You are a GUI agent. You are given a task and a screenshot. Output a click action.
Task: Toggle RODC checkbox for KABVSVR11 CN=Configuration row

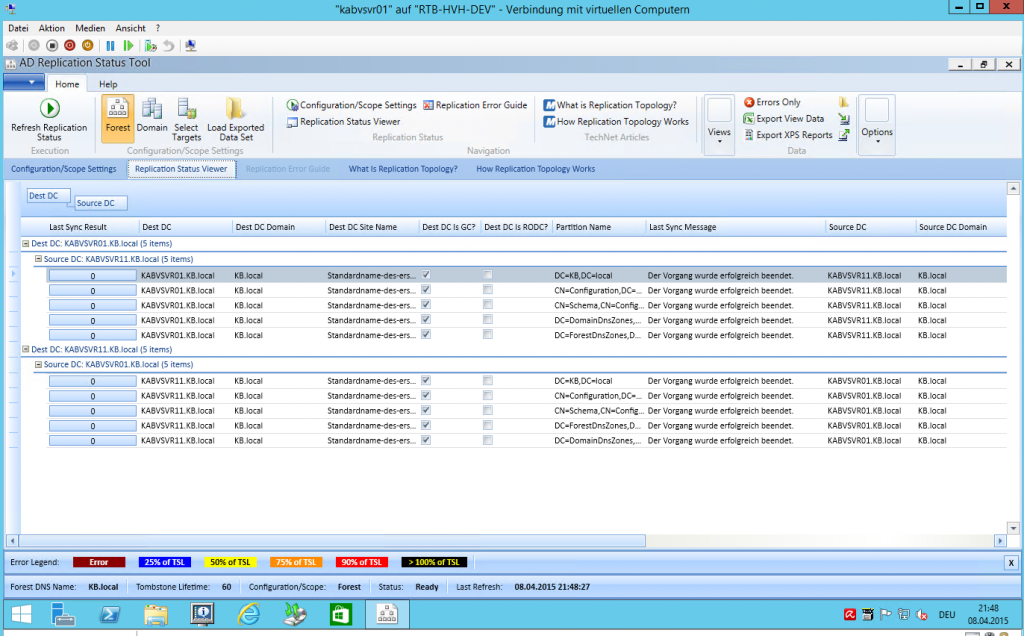click(488, 396)
